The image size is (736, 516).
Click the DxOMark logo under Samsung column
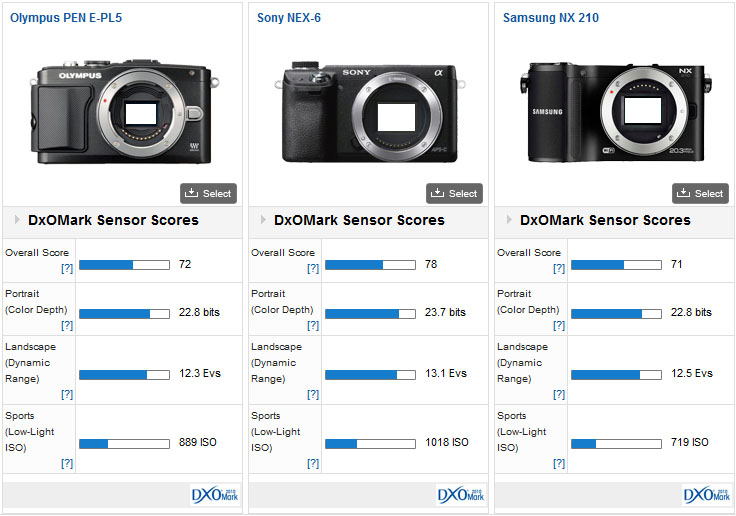click(707, 495)
